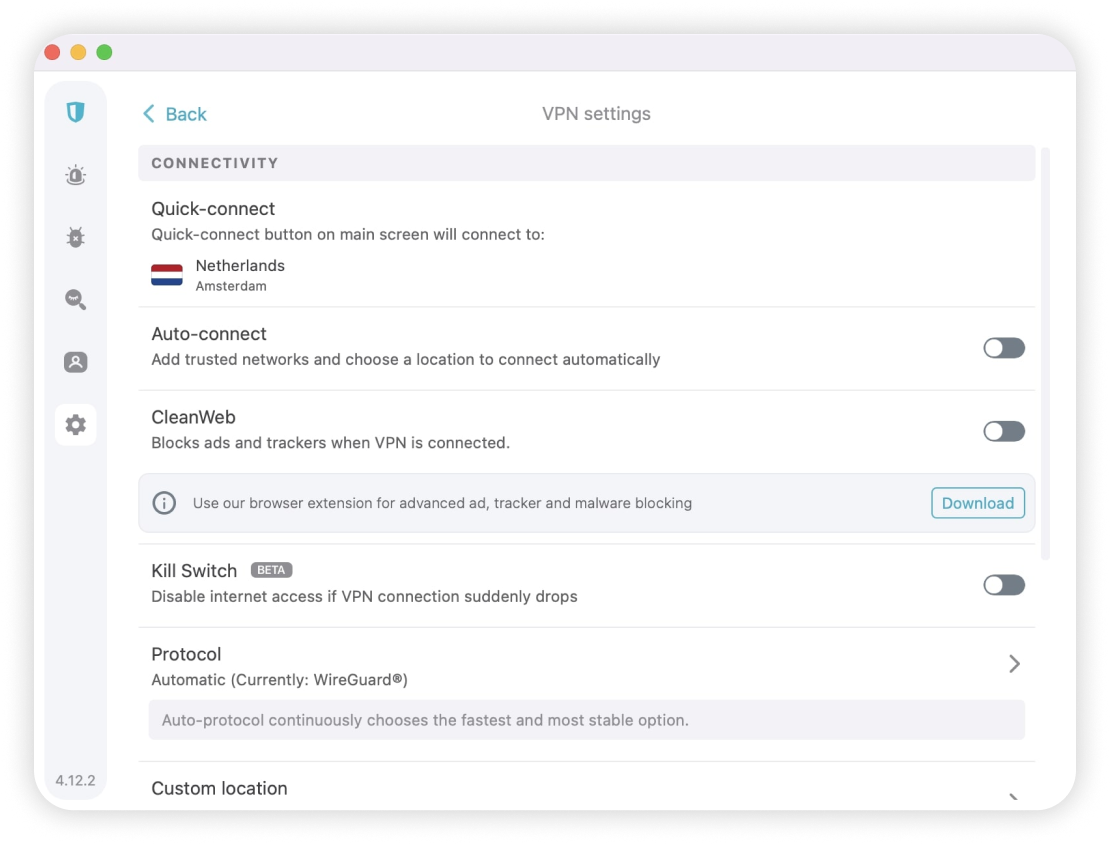Open the Search magnifier icon in sidebar
The image size is (1110, 845).
[x=76, y=299]
